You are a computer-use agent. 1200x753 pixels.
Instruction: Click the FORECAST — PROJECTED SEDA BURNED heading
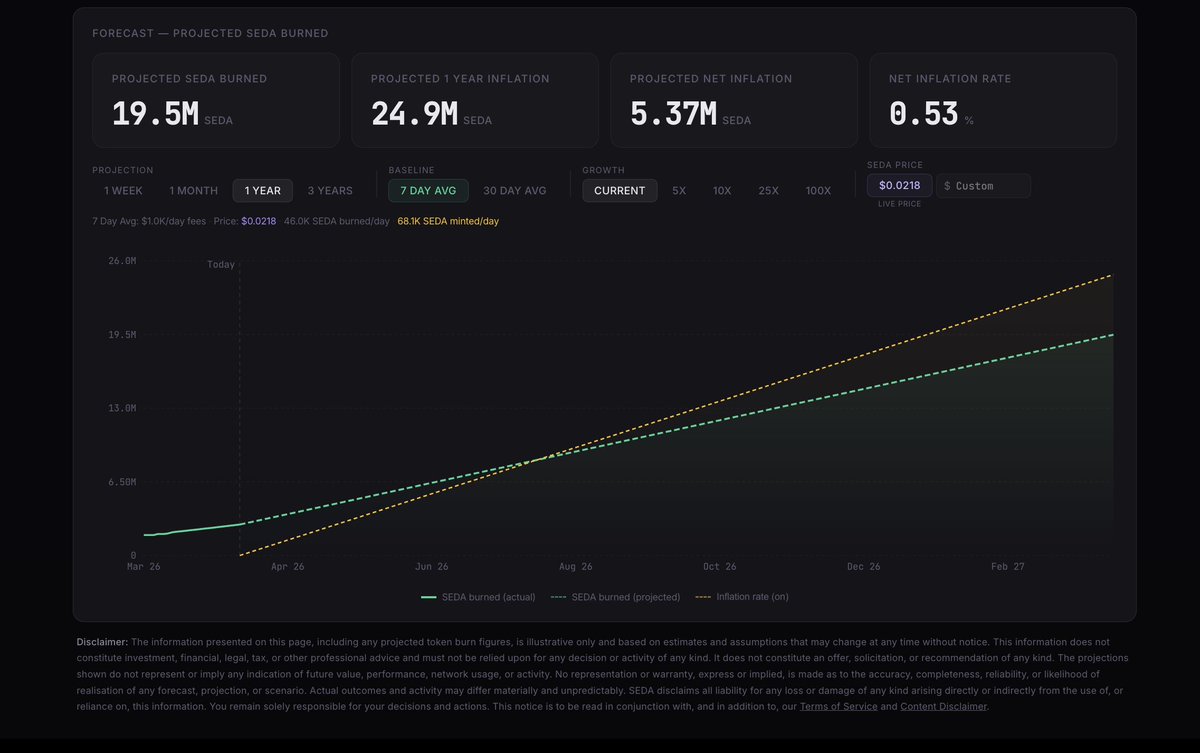tap(210, 33)
